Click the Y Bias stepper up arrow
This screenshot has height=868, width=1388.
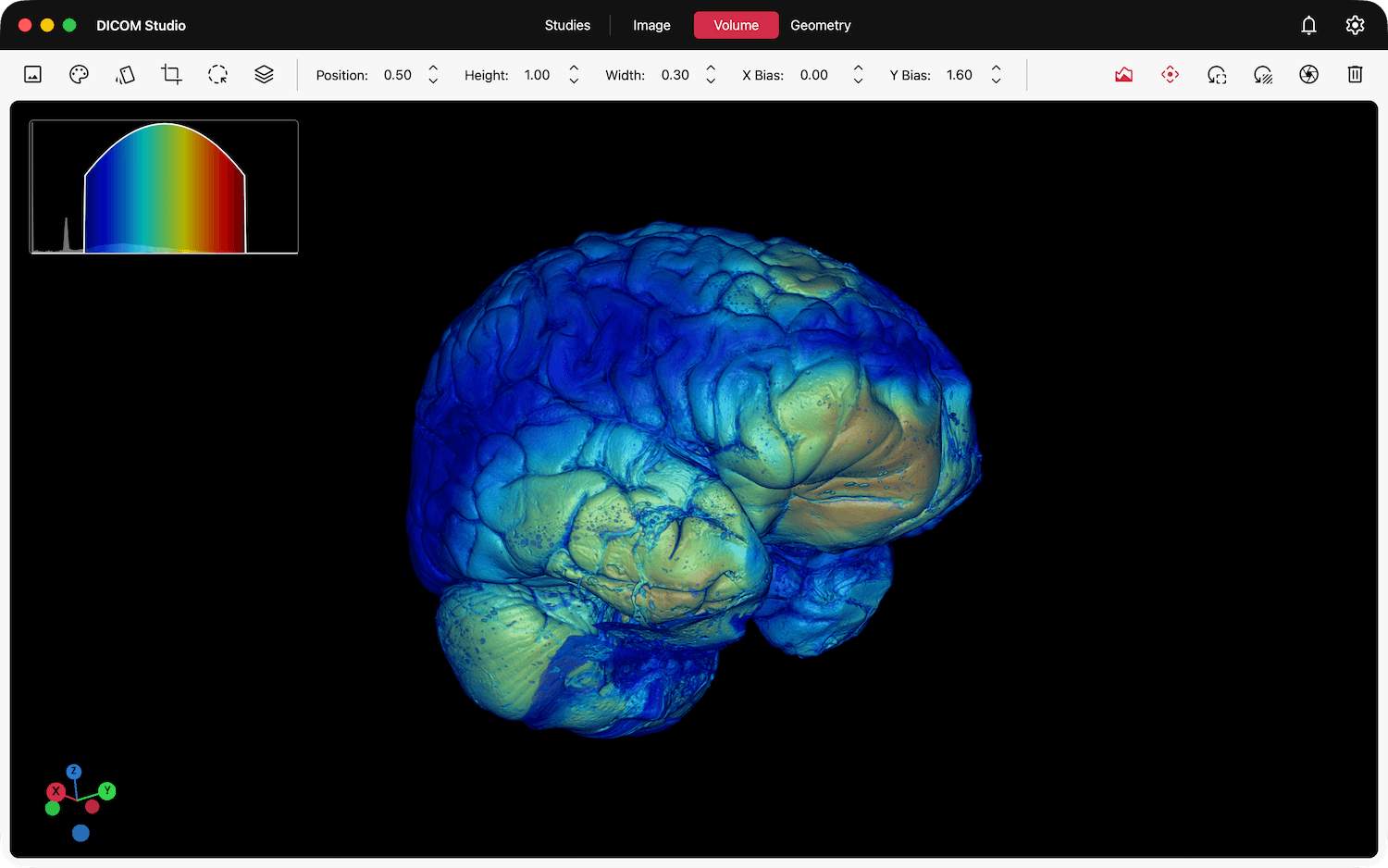996,68
